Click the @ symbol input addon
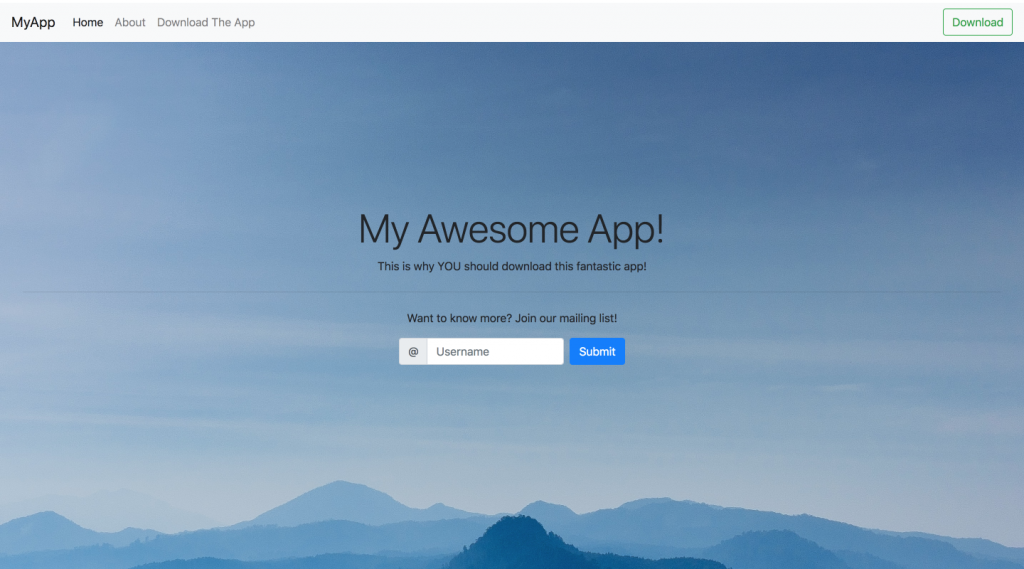 pos(413,352)
